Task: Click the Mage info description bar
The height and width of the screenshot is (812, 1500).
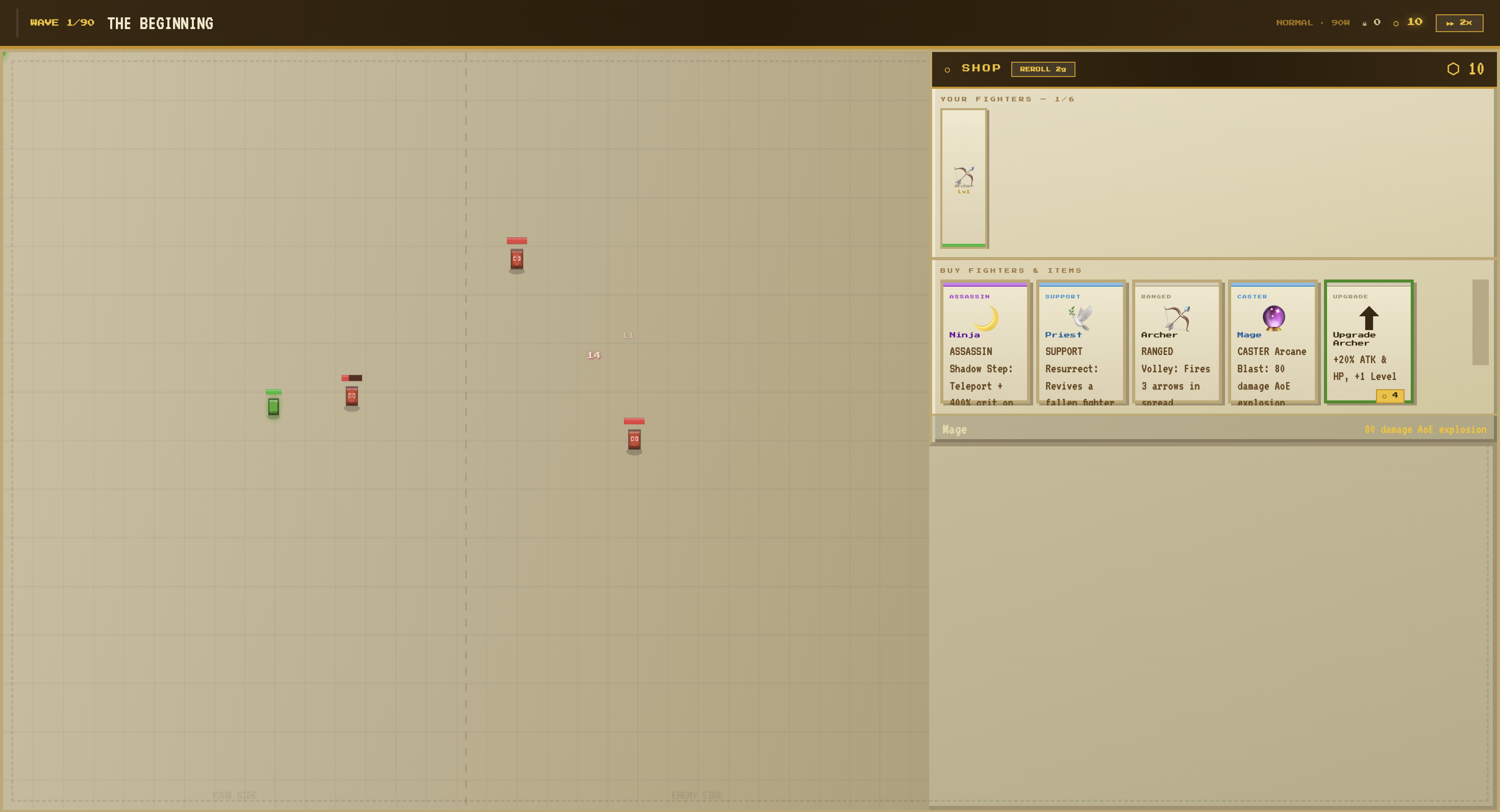Action: click(x=1213, y=429)
